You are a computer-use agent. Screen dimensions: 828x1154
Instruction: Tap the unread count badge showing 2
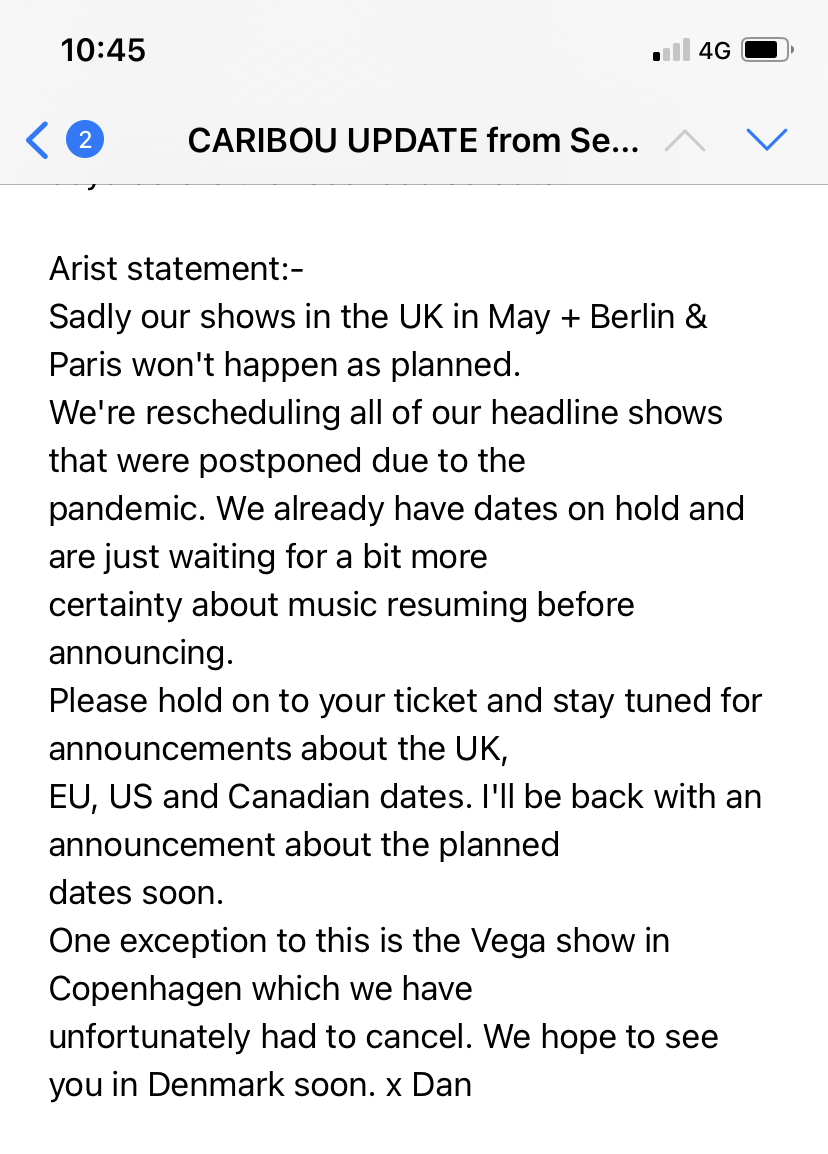tap(85, 140)
